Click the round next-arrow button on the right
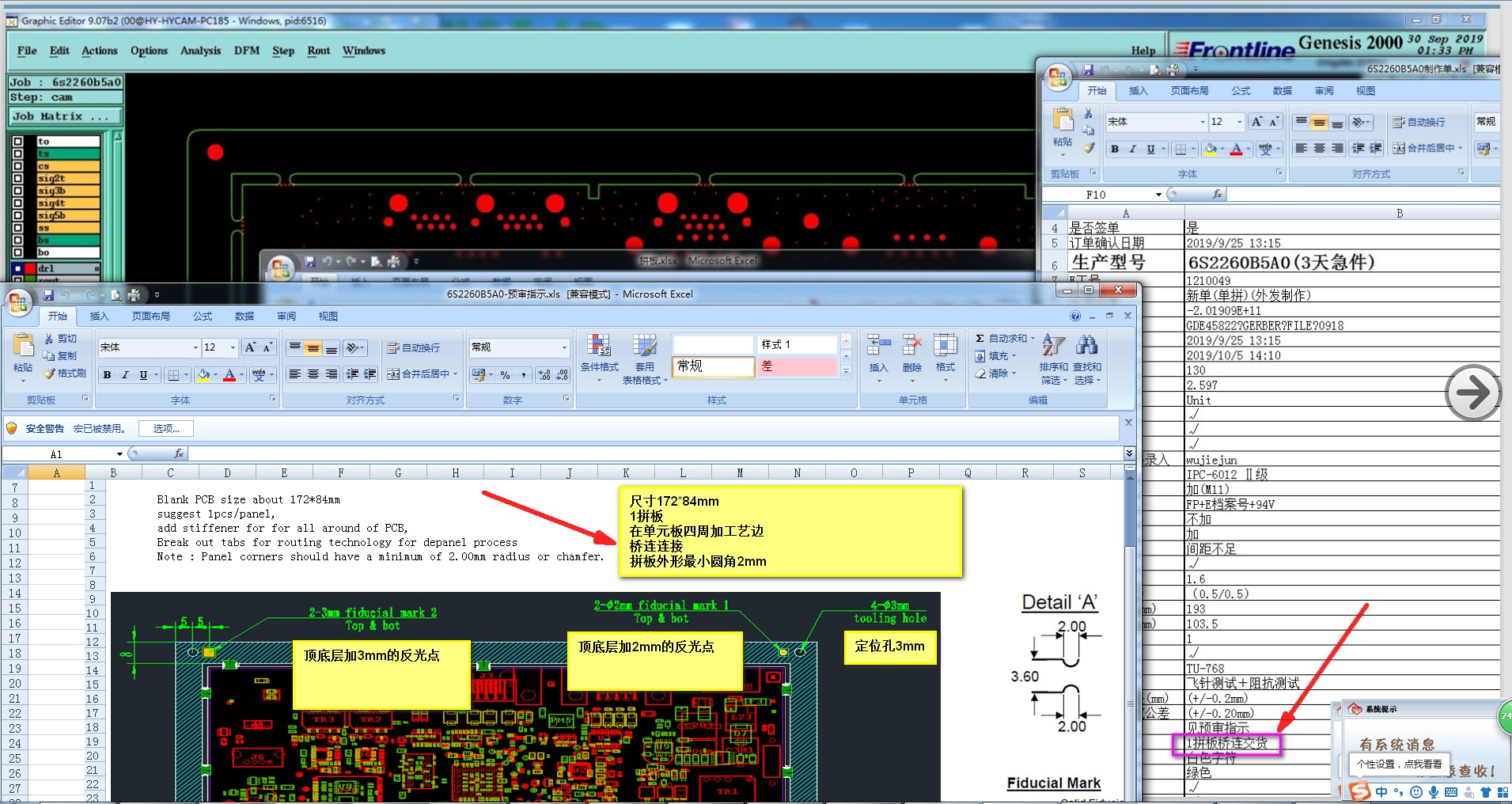Screen dimensions: 1512x804 1472,392
